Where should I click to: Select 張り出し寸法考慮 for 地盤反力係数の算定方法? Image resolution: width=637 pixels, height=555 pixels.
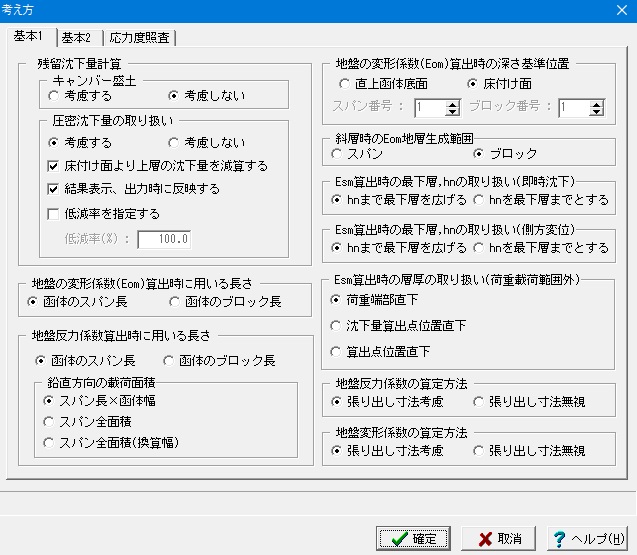387,402
